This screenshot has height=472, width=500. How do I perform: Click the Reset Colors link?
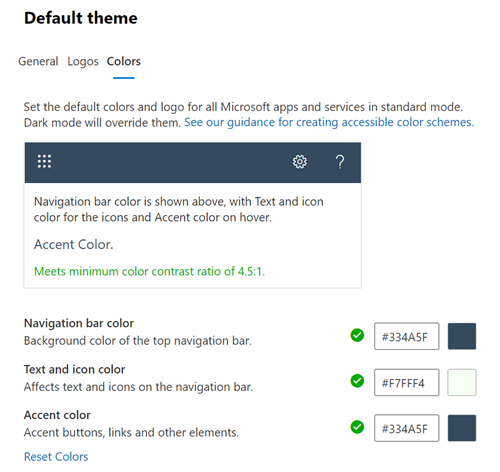click(56, 457)
